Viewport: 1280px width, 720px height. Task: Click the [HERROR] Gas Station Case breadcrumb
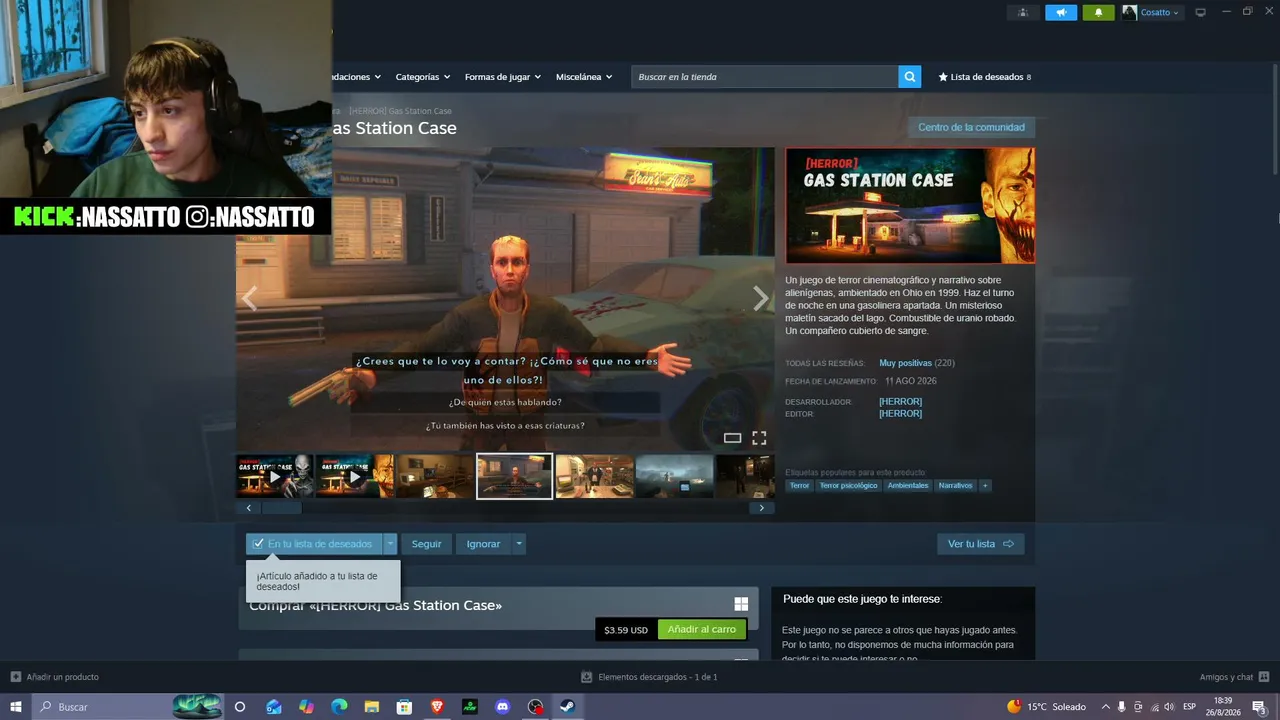coord(400,111)
